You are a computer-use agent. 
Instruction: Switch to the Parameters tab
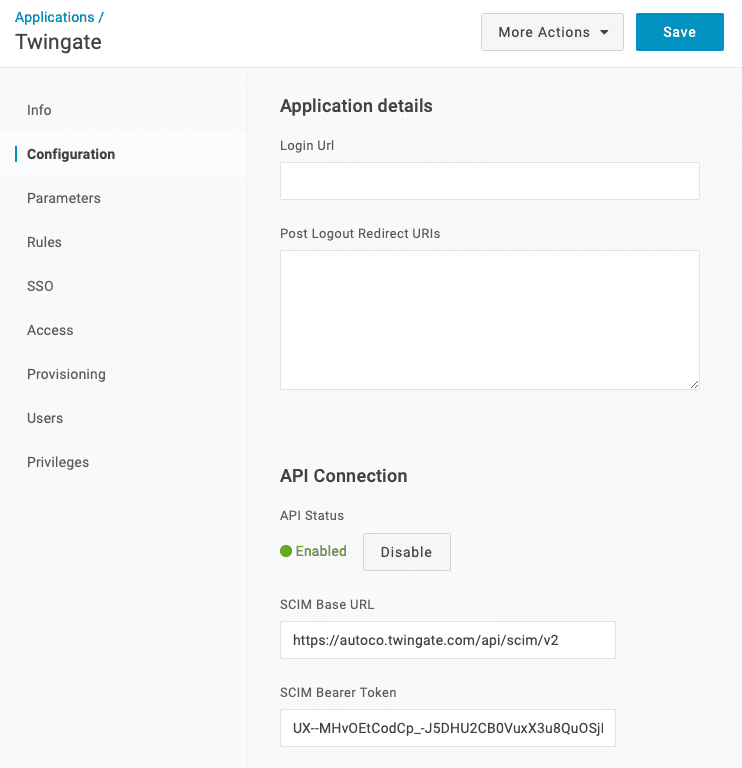pyautogui.click(x=64, y=198)
